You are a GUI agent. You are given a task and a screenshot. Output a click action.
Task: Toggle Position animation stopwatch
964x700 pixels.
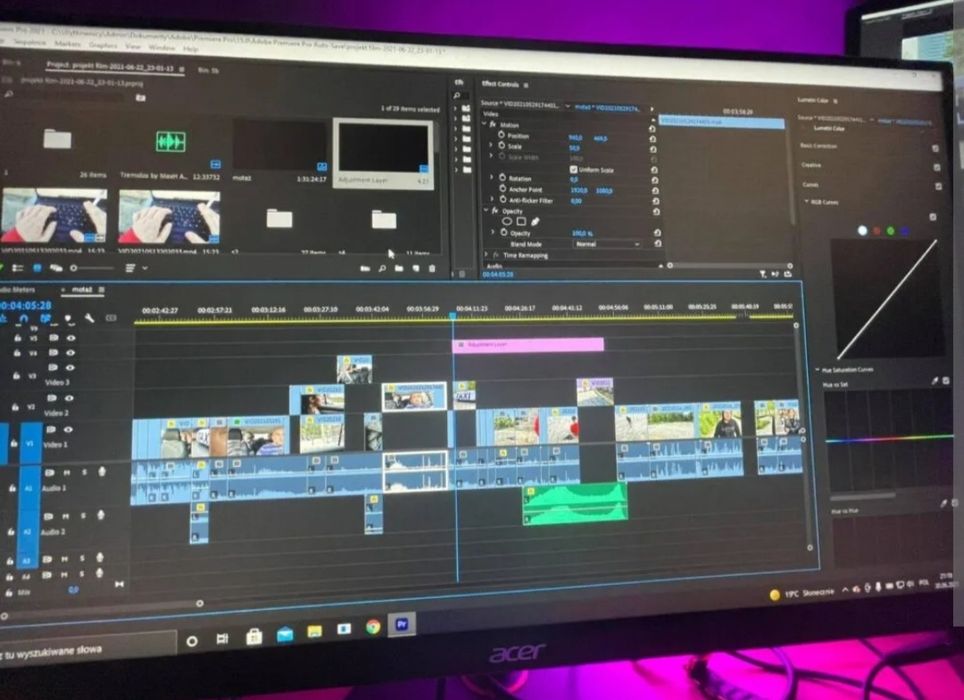(502, 135)
